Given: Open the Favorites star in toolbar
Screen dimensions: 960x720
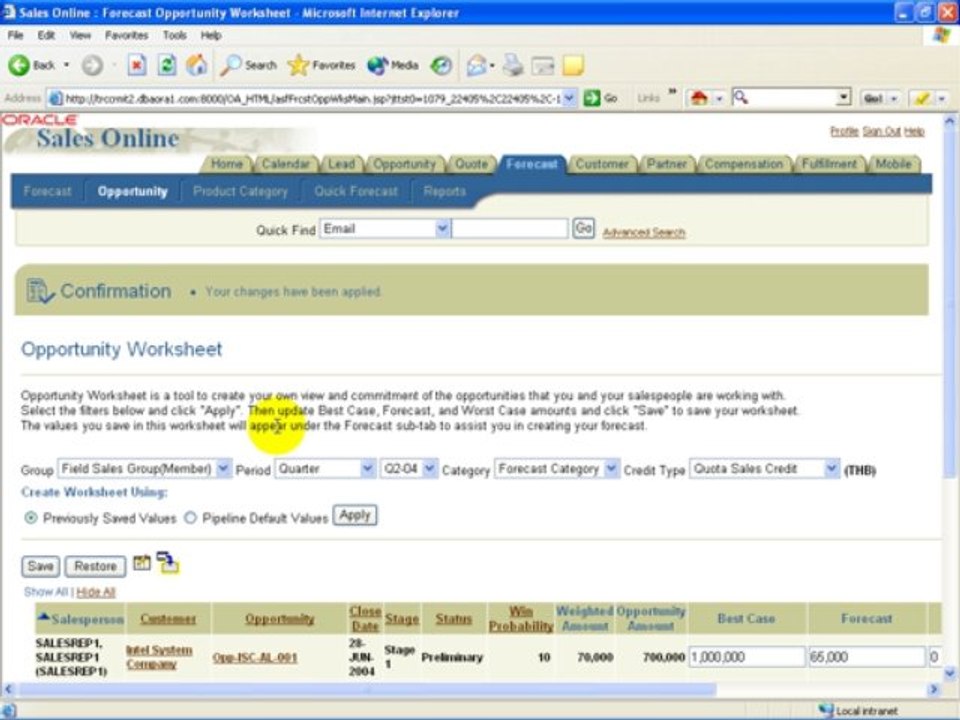Looking at the screenshot, I should (x=322, y=65).
